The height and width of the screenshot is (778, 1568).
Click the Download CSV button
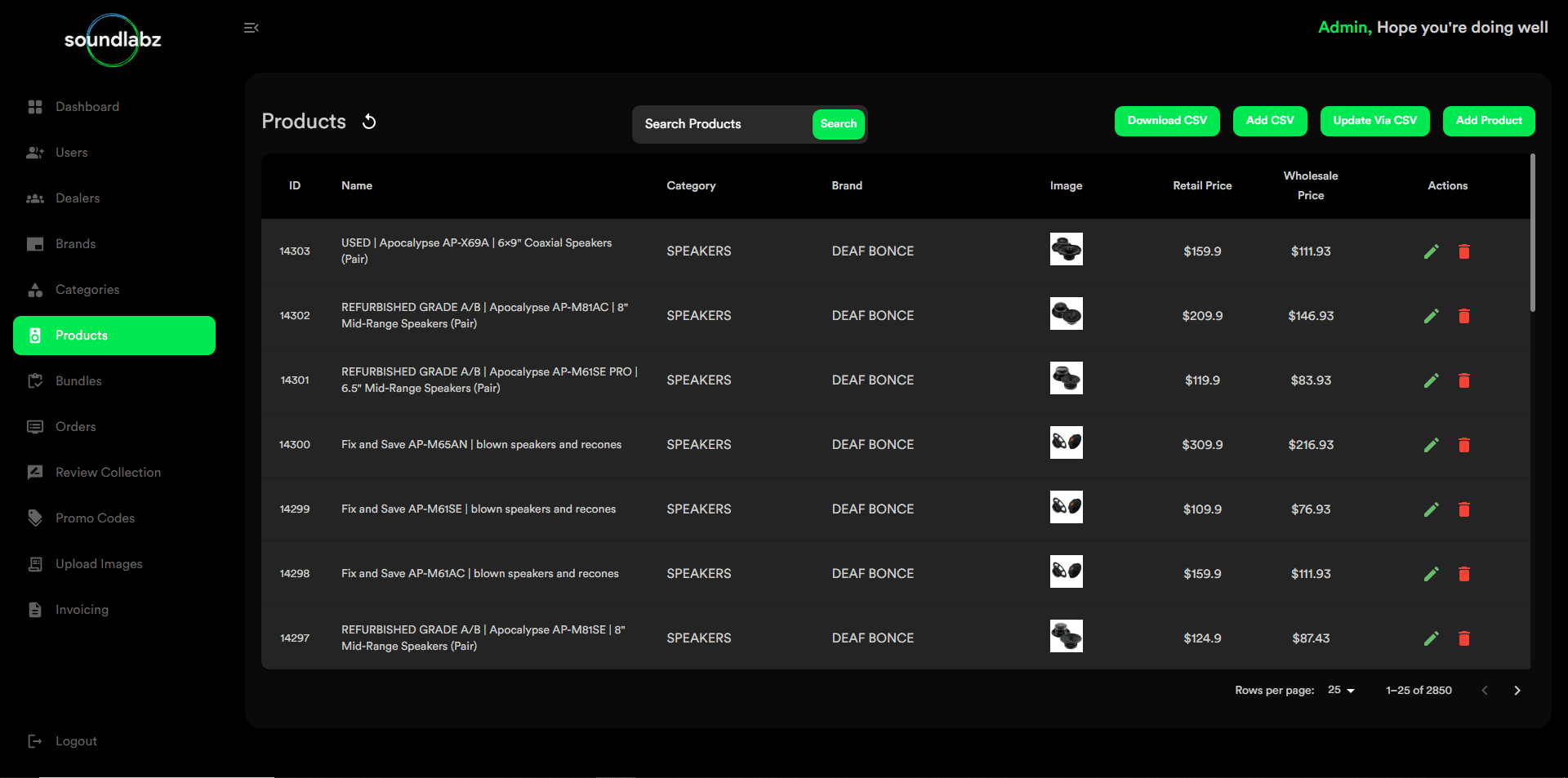(1167, 121)
